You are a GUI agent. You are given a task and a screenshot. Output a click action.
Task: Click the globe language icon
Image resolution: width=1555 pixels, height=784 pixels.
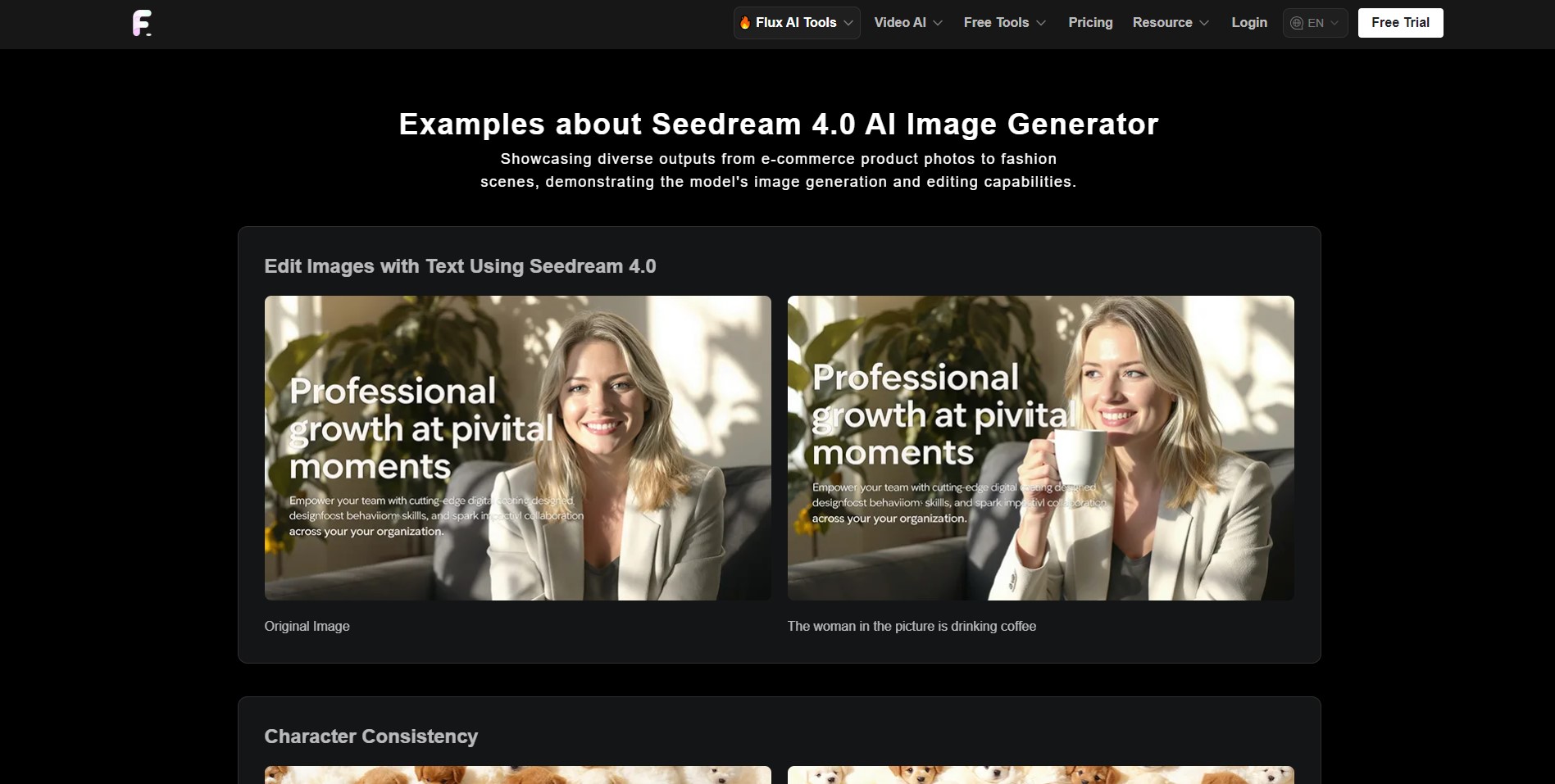pyautogui.click(x=1297, y=23)
